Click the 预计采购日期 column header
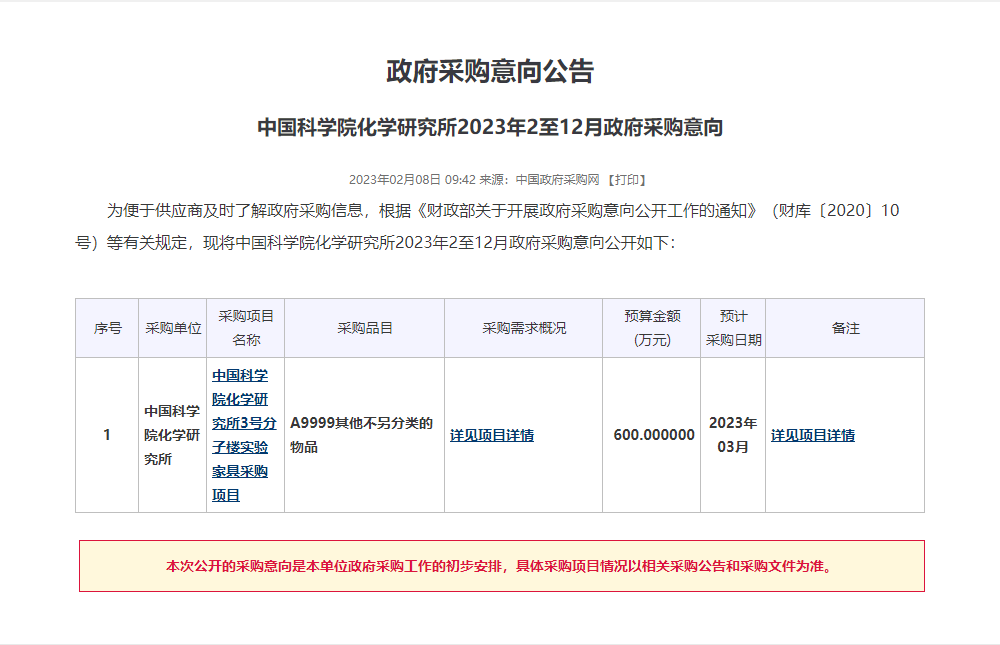Screen dimensions: 1000x645 [733, 328]
